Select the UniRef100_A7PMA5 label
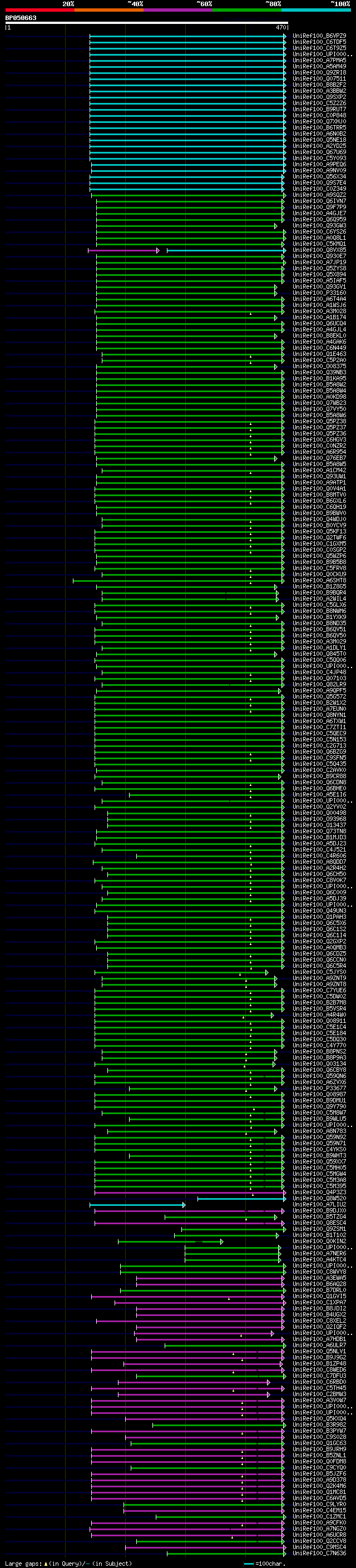The width and height of the screenshot is (356, 1568). click(319, 60)
